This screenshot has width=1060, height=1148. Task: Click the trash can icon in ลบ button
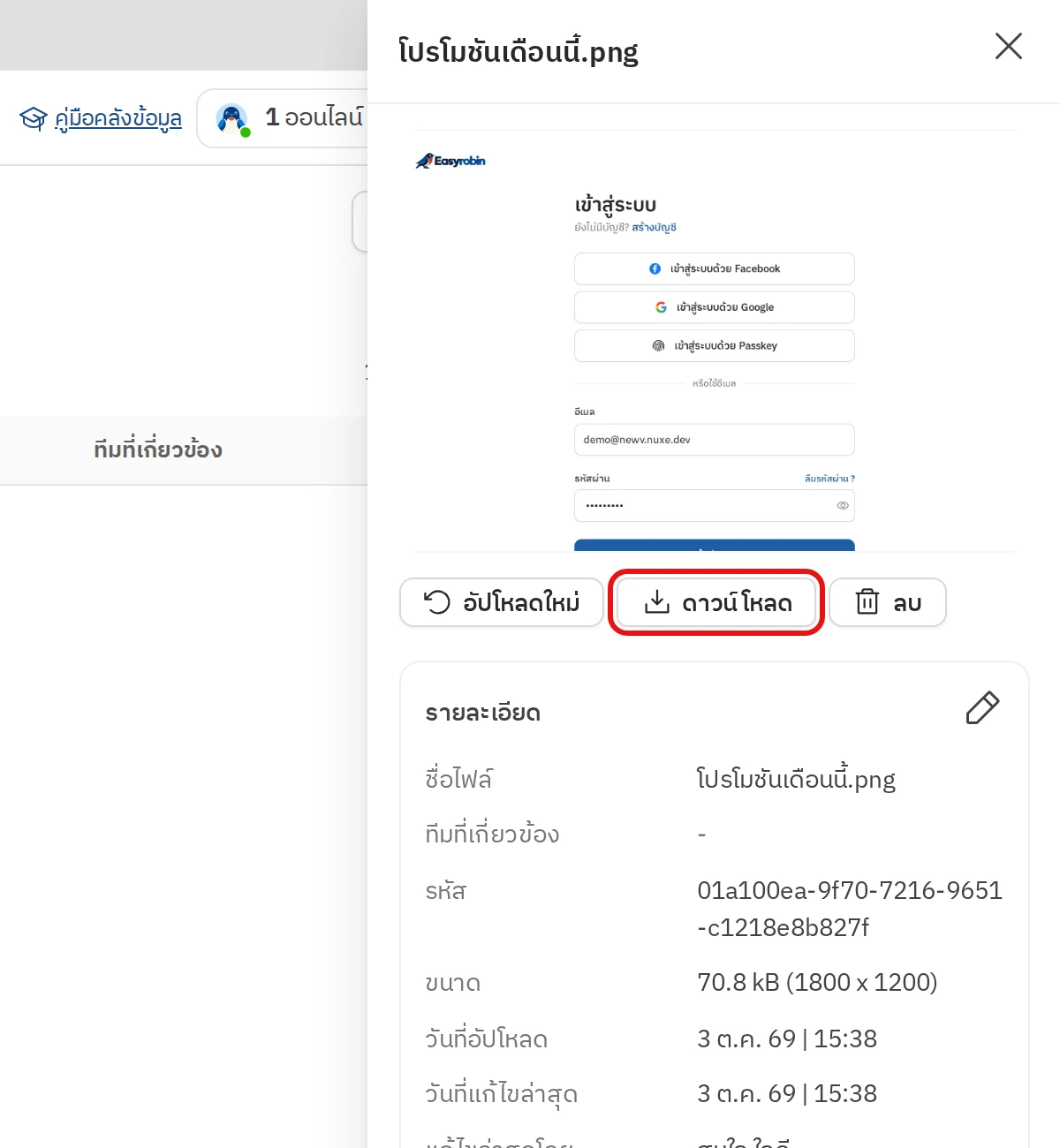click(x=867, y=601)
